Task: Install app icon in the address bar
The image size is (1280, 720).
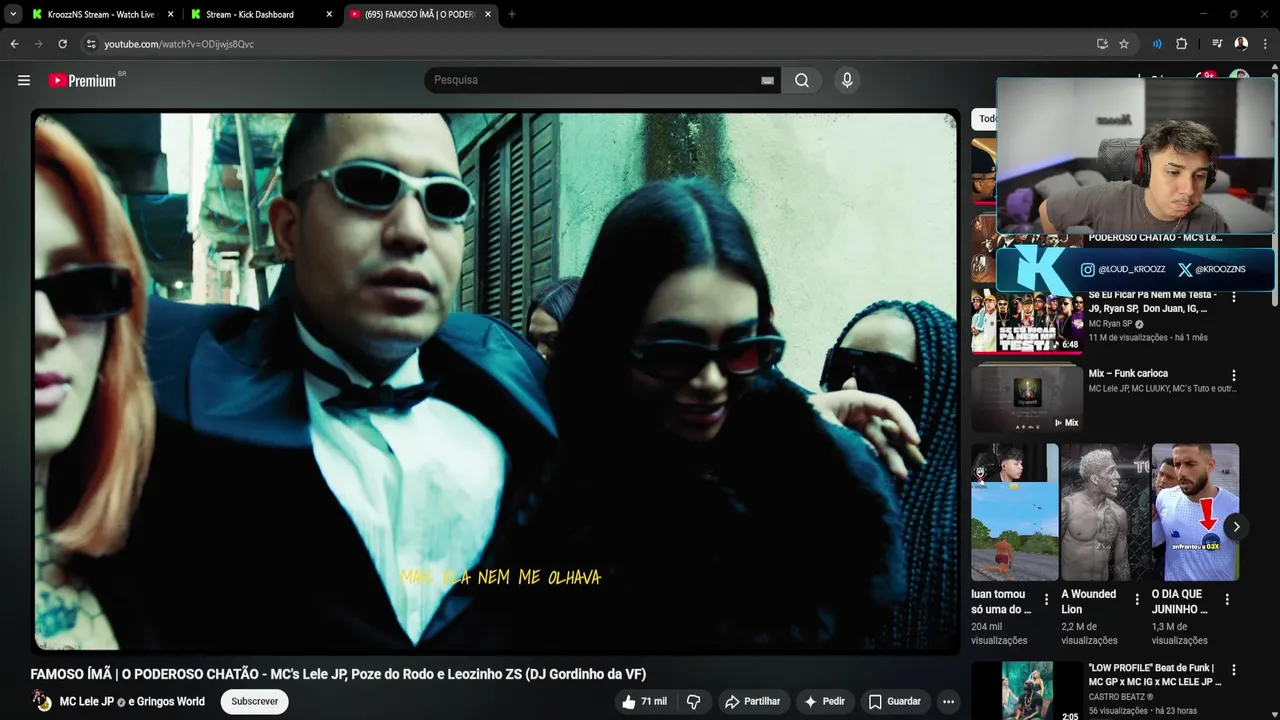Action: pyautogui.click(x=1102, y=44)
